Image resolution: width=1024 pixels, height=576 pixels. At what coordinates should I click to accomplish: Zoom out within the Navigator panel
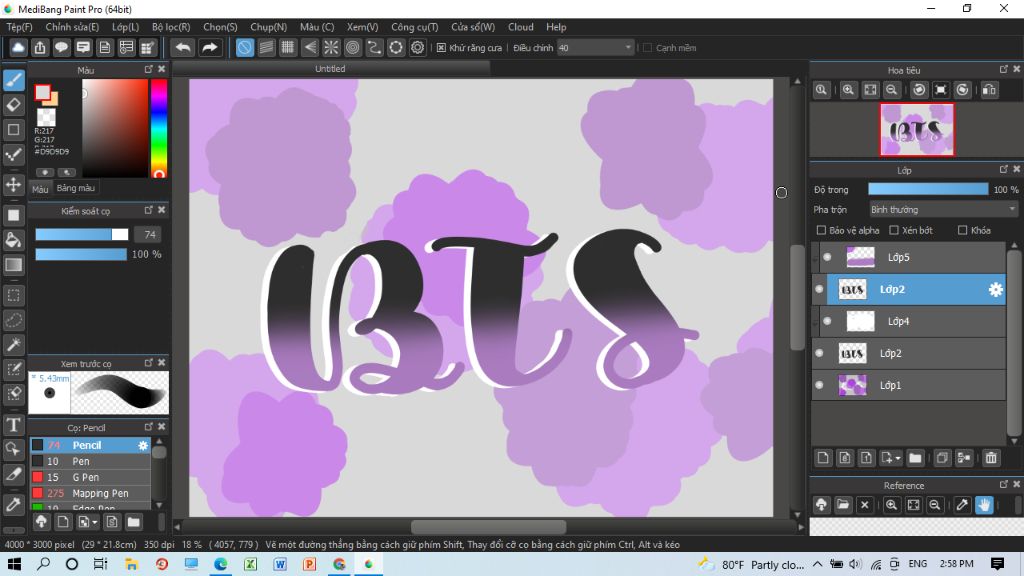[891, 90]
